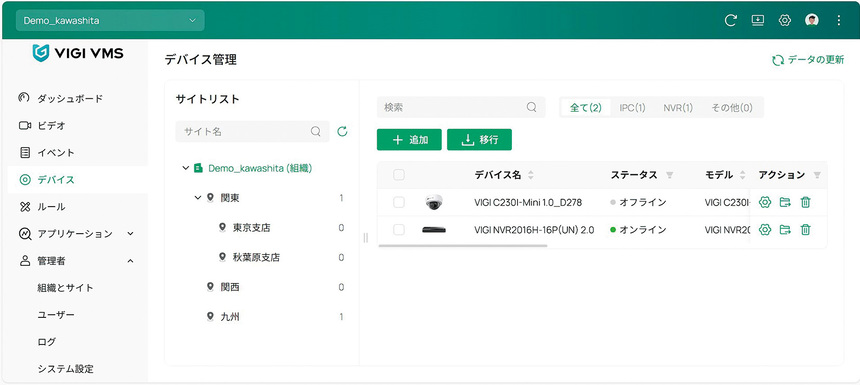Click the magnifier icon in device search box
This screenshot has width=860, height=385.
tap(531, 107)
